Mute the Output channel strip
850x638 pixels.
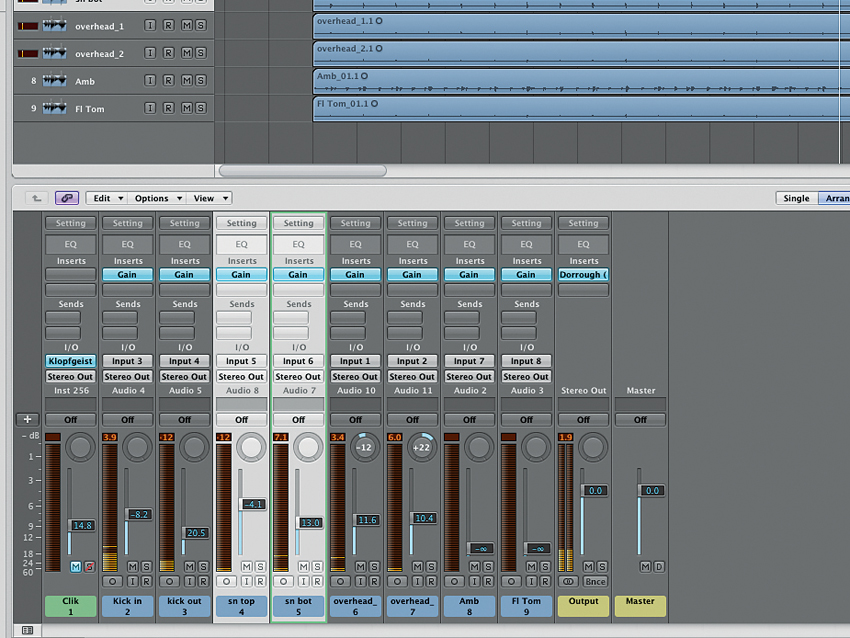pyautogui.click(x=588, y=566)
